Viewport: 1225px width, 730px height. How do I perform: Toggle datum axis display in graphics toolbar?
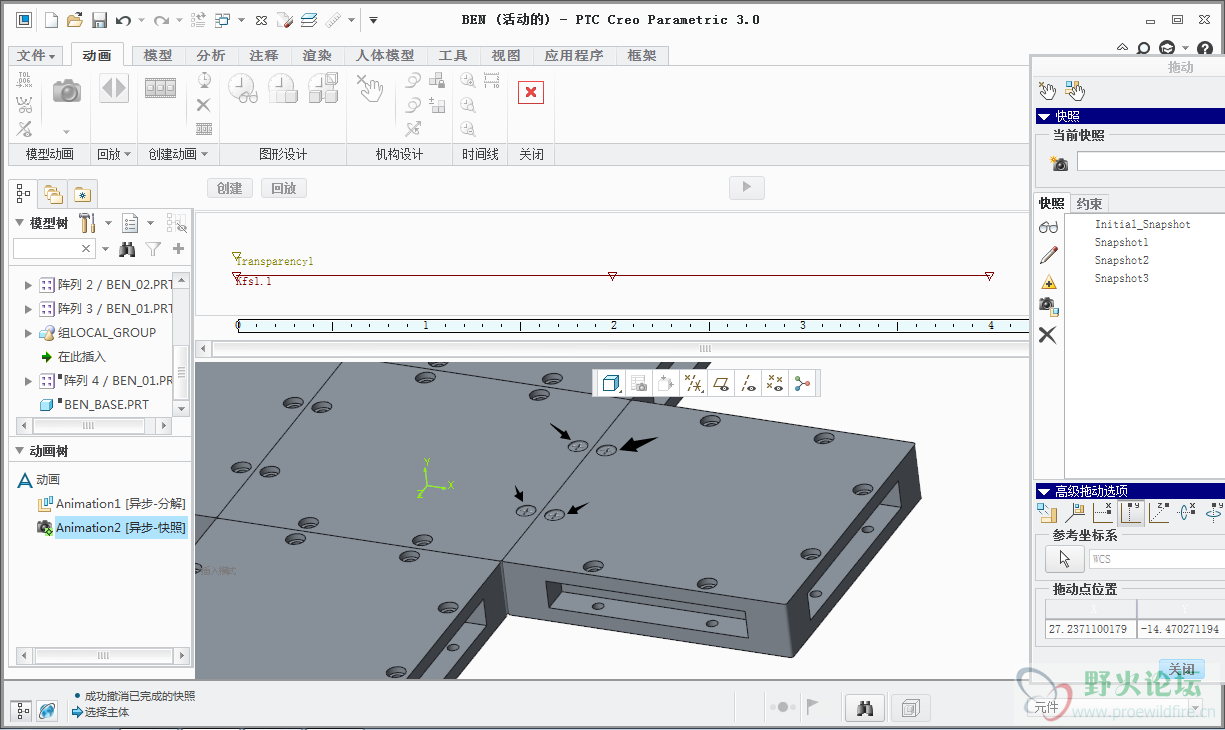point(747,382)
